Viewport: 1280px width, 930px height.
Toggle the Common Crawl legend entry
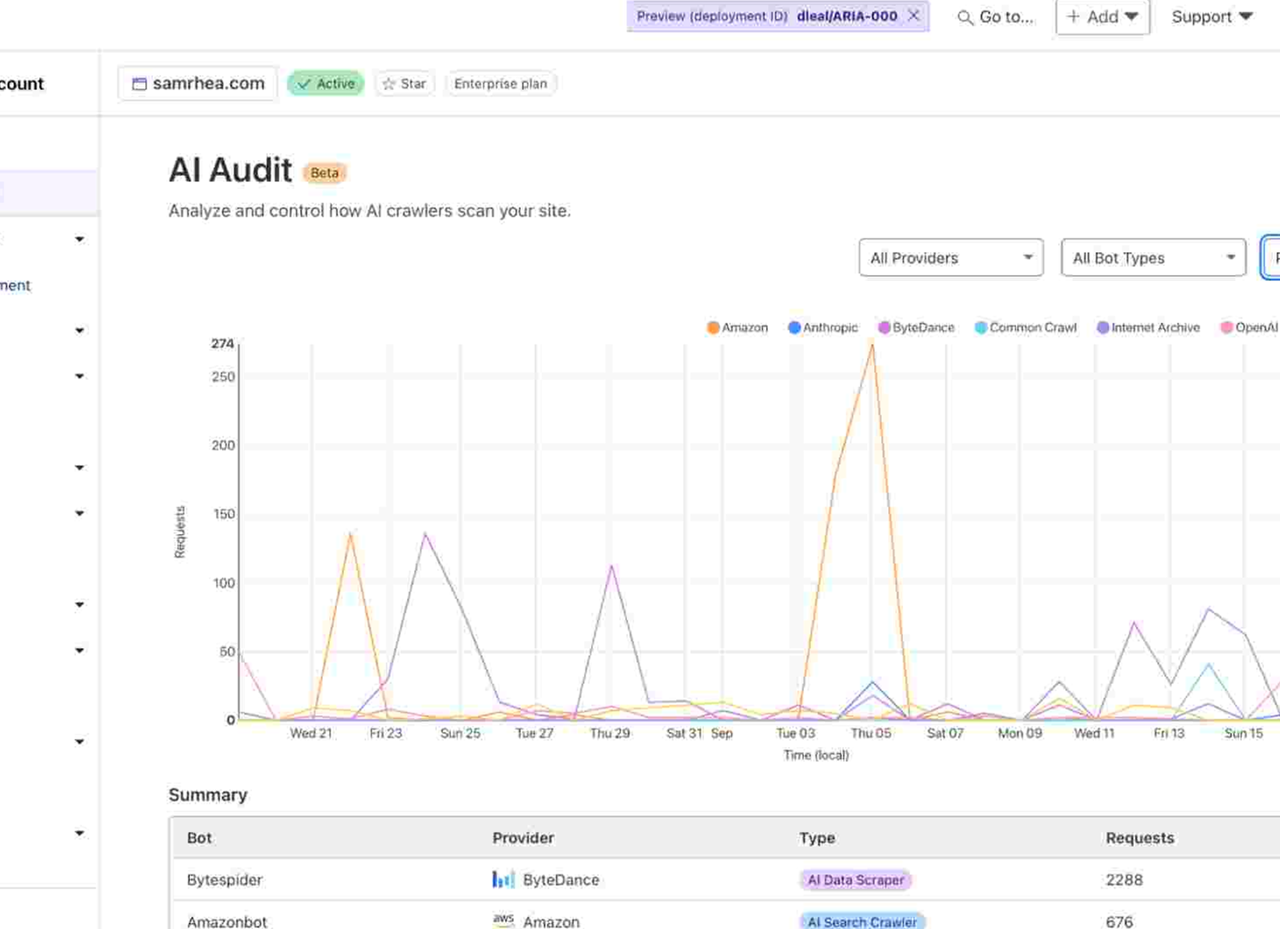(x=1024, y=327)
